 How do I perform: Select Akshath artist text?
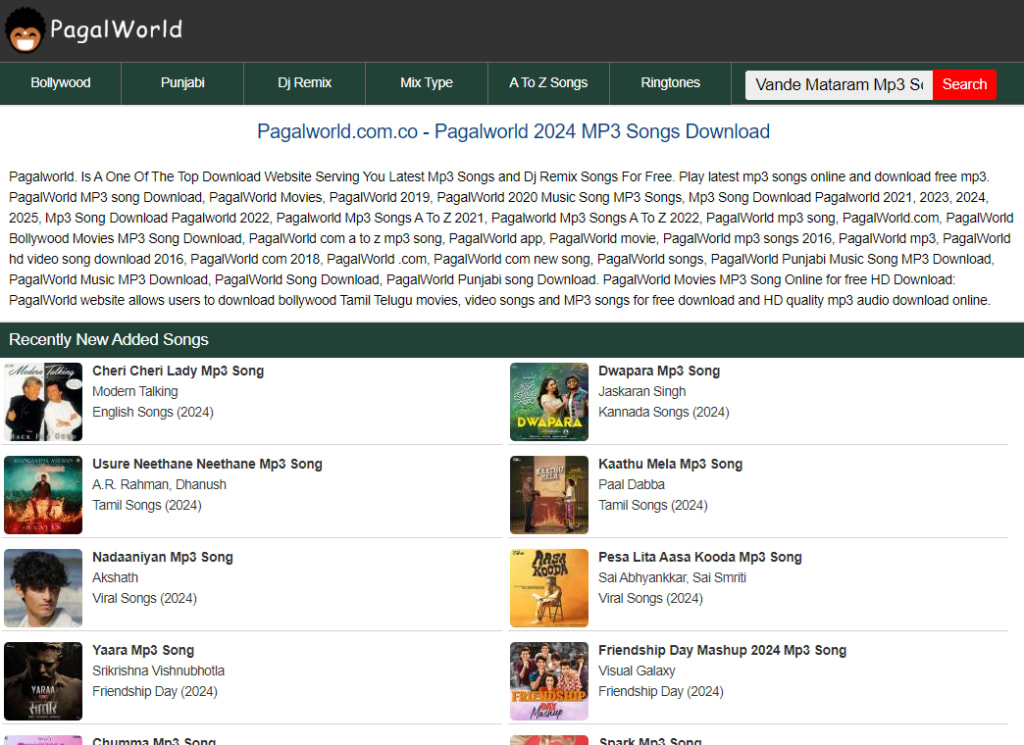coord(115,578)
